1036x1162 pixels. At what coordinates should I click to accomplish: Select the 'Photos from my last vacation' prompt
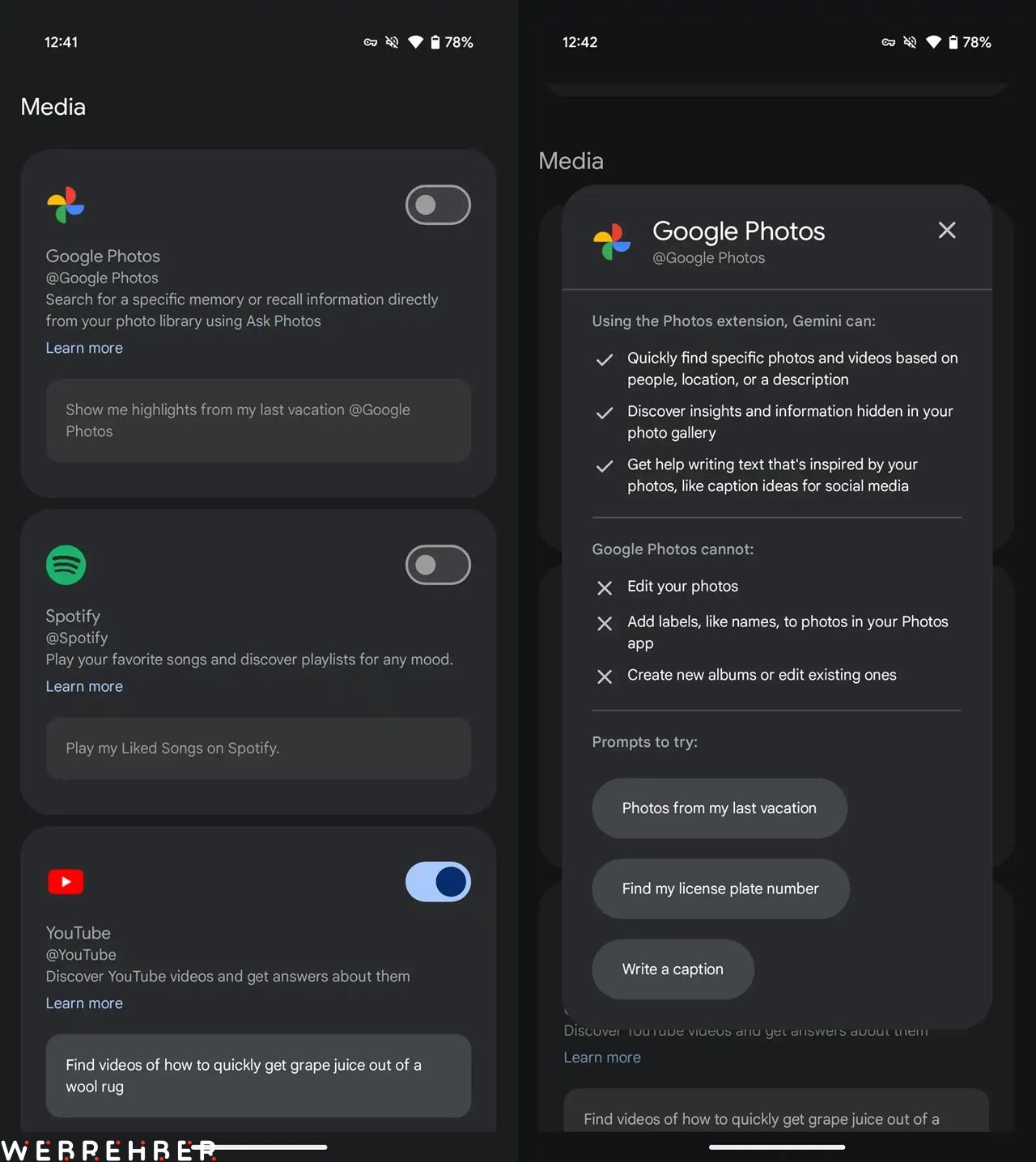(720, 808)
